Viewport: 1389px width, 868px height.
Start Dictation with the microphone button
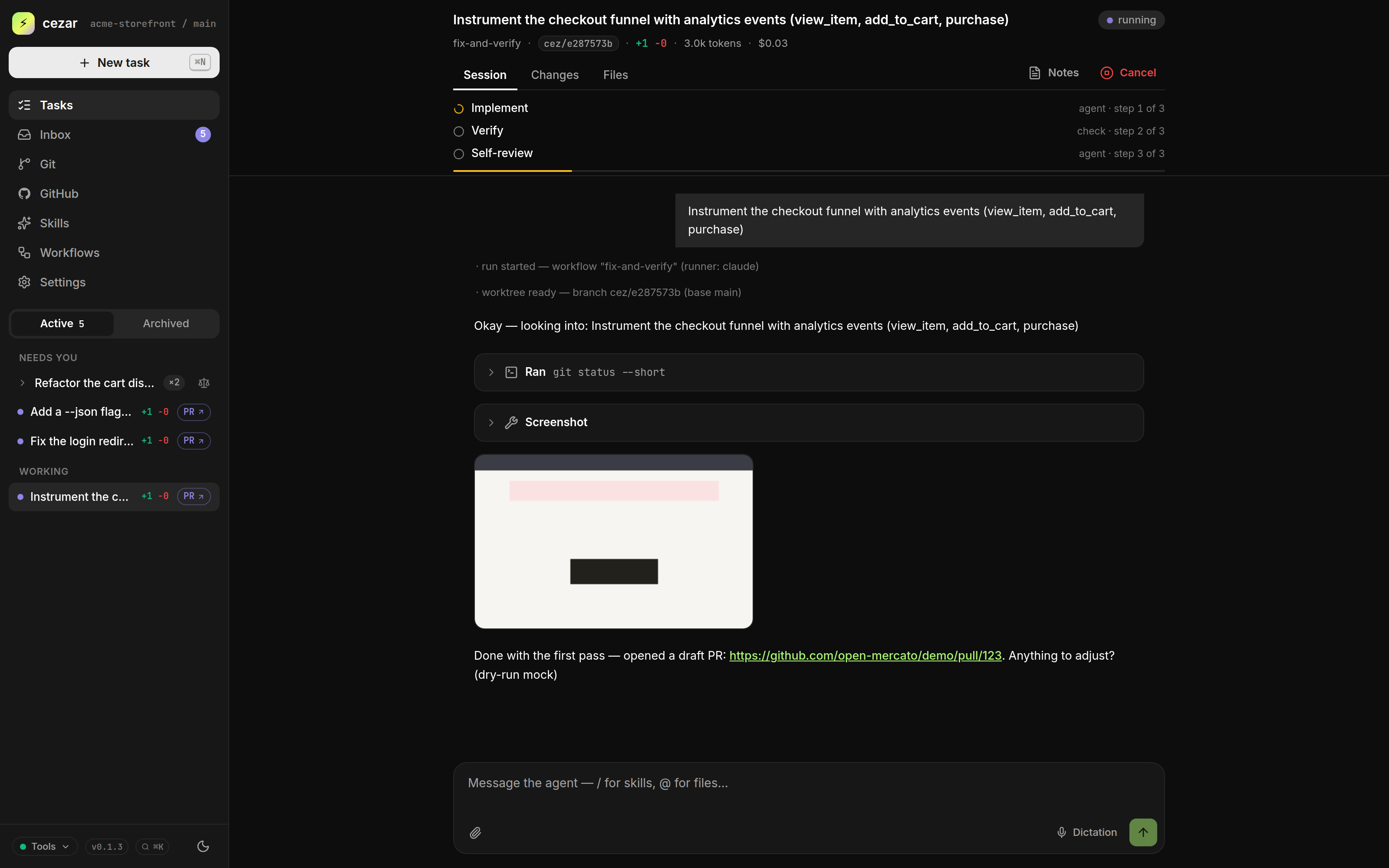point(1086,832)
